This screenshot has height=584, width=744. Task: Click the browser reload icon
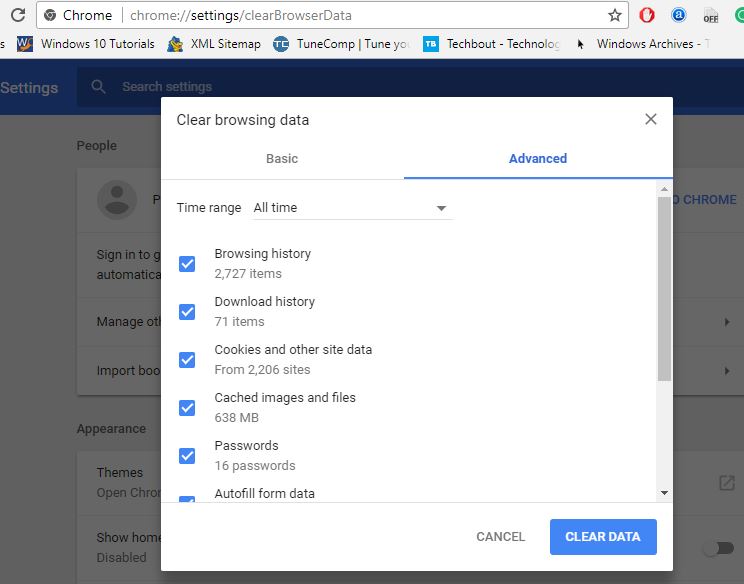click(x=17, y=15)
